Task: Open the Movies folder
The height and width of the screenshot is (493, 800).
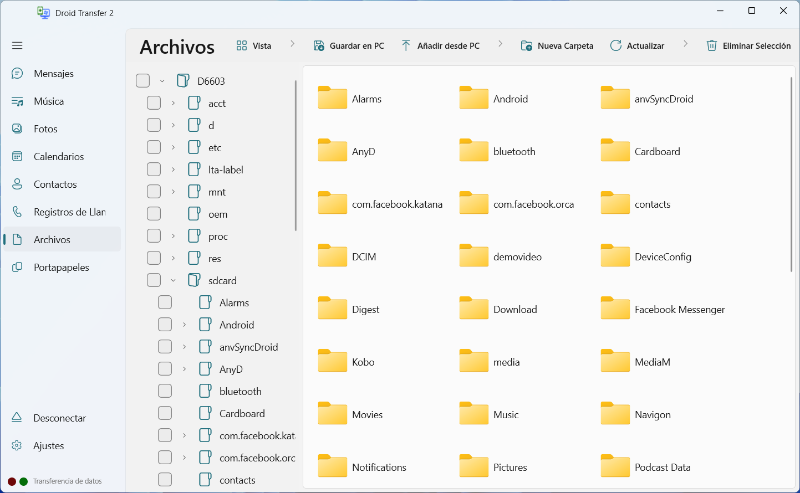Action: coord(350,414)
